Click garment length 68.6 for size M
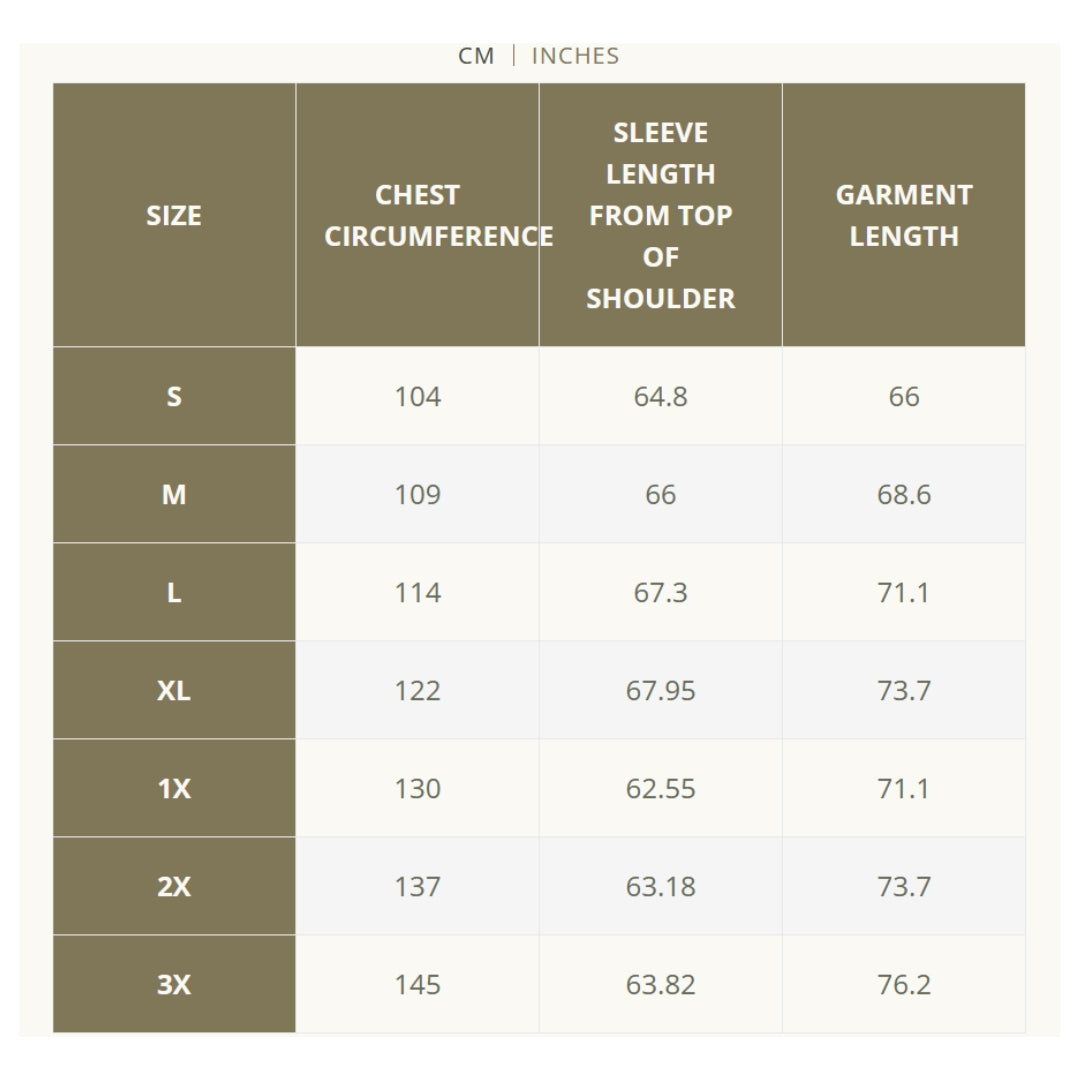 (x=904, y=494)
